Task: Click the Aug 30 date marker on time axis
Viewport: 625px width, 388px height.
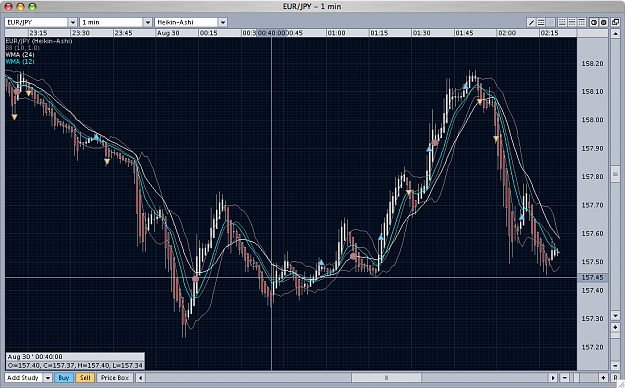Action: (x=168, y=33)
